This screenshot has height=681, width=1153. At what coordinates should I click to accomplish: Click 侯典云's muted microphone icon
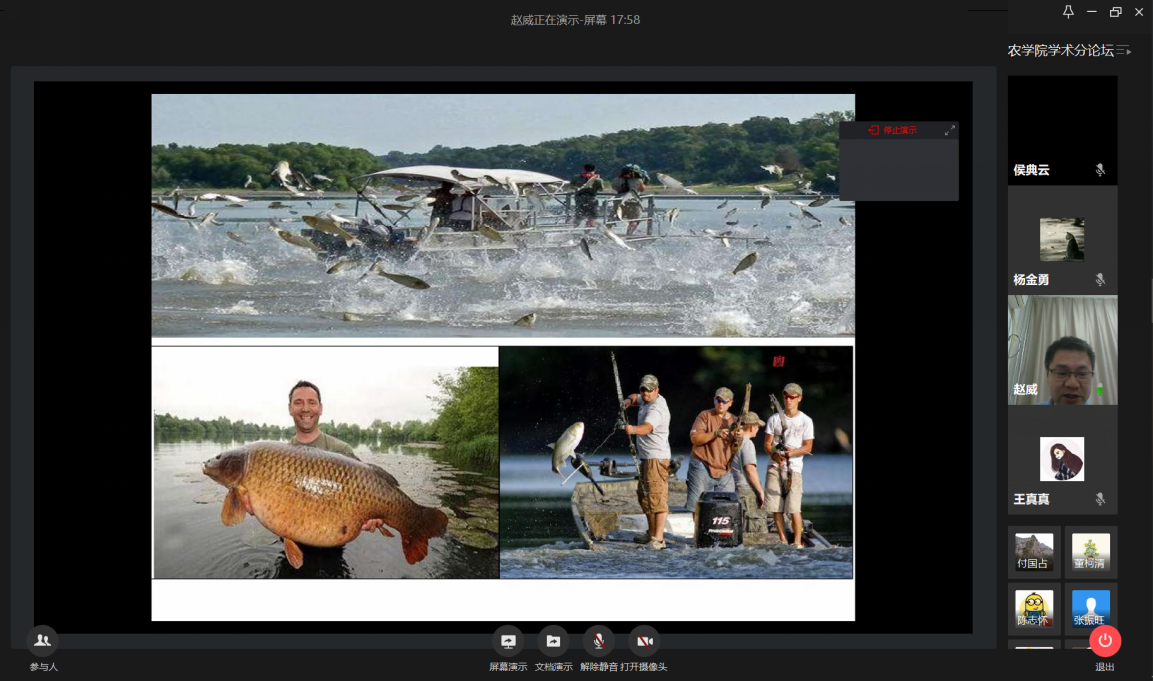pos(1100,170)
